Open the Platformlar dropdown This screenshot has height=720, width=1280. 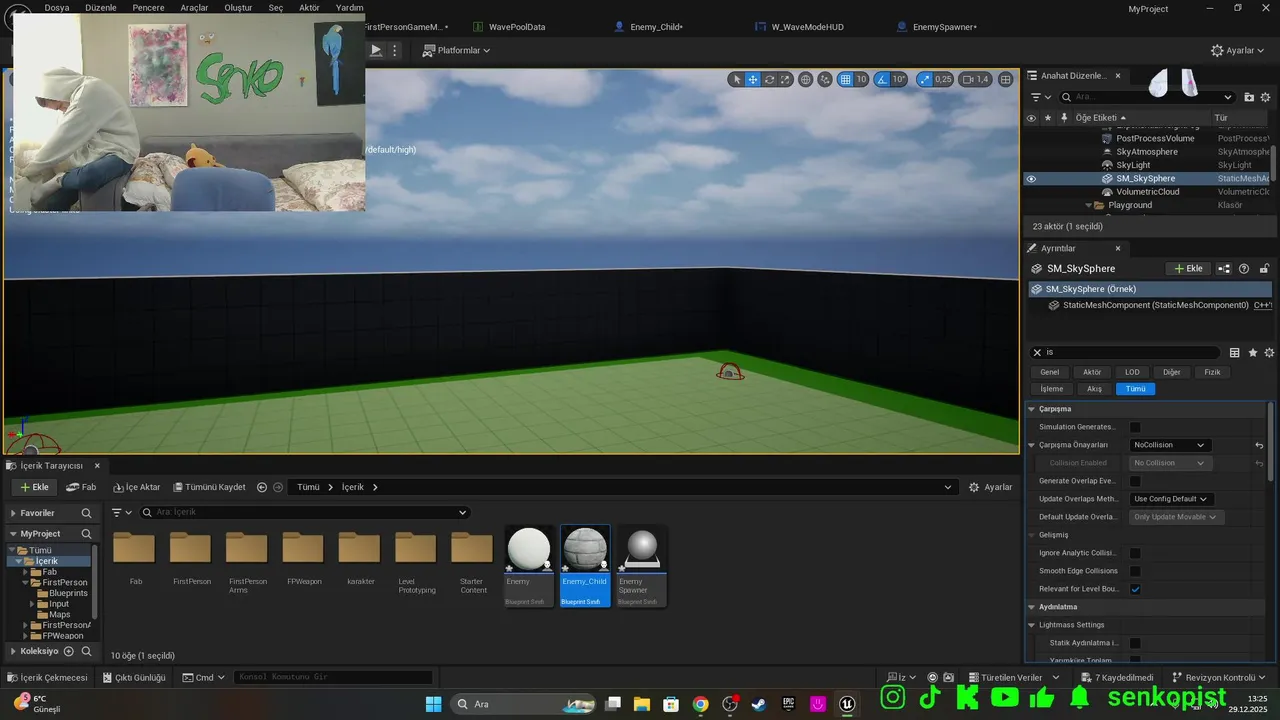(x=457, y=50)
